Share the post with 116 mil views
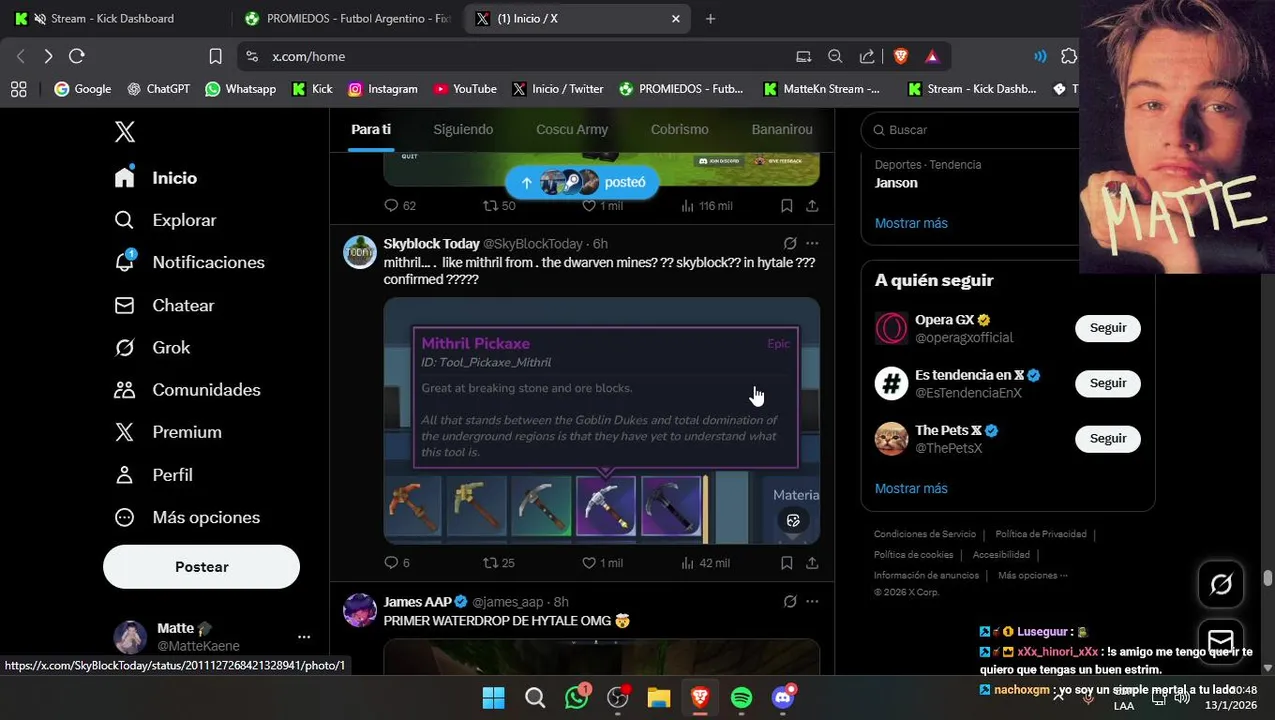Viewport: 1275px width, 720px height. [812, 205]
